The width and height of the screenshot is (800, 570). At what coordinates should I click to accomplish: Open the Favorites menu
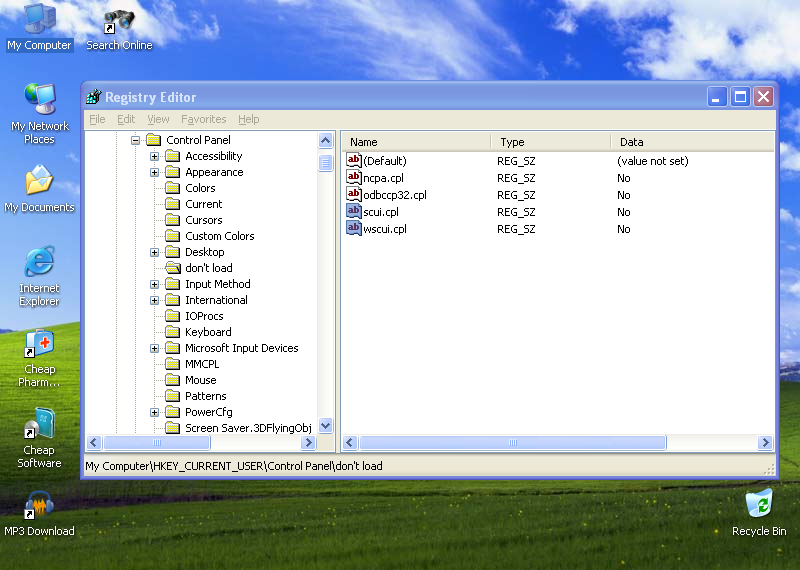[204, 119]
